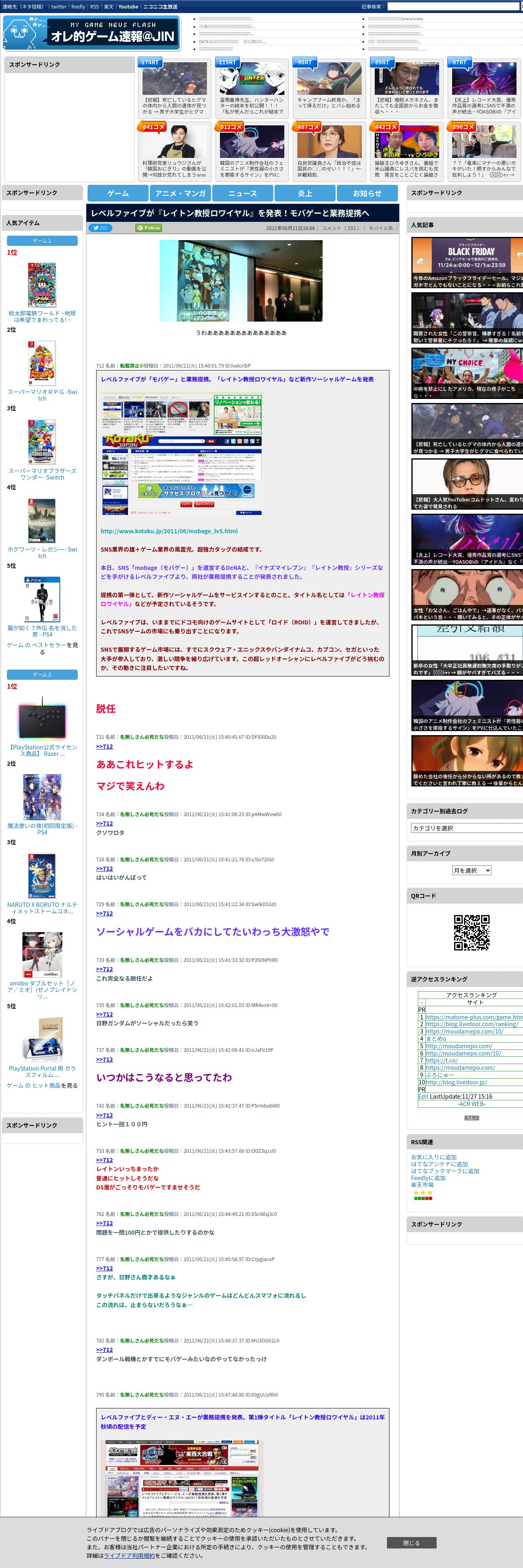The image size is (523, 1568).
Task: Open the feedly link in top bar
Action: tap(78, 7)
